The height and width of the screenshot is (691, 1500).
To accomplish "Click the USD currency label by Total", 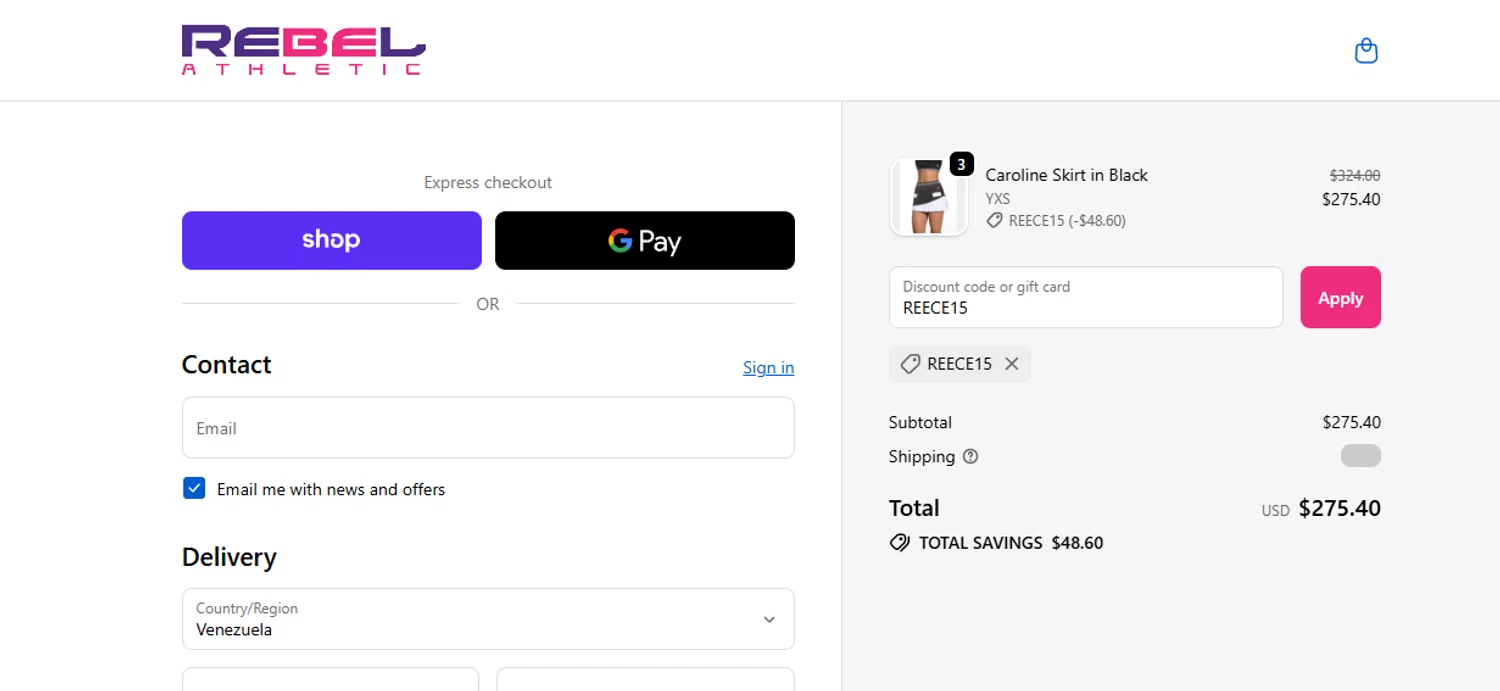I will pos(1275,510).
